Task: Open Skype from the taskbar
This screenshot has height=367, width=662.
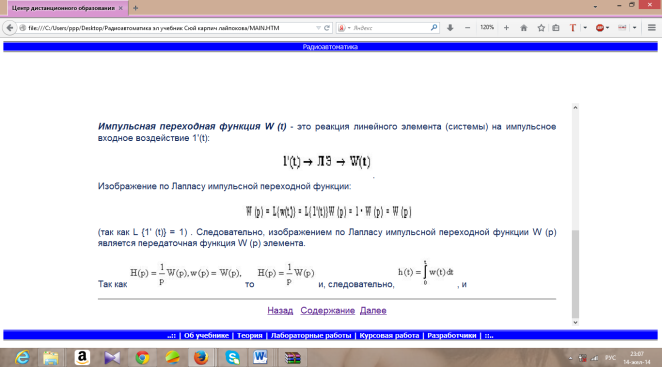Action: click(x=232, y=358)
